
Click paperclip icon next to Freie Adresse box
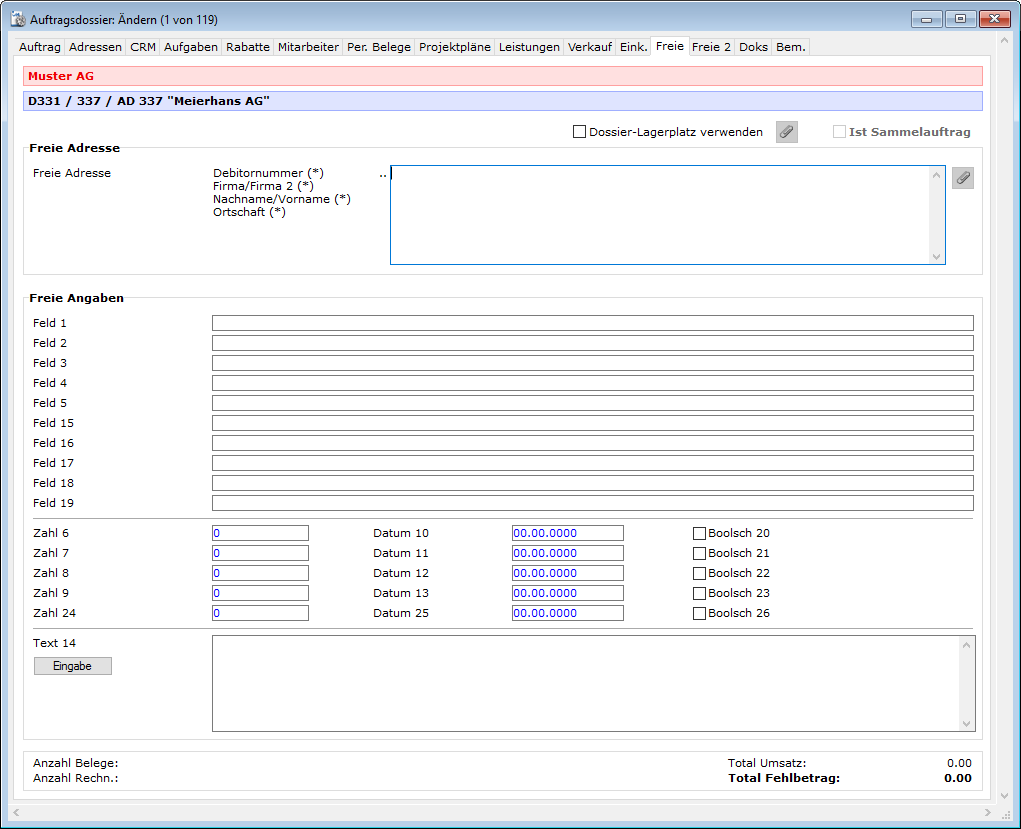pyautogui.click(x=962, y=178)
